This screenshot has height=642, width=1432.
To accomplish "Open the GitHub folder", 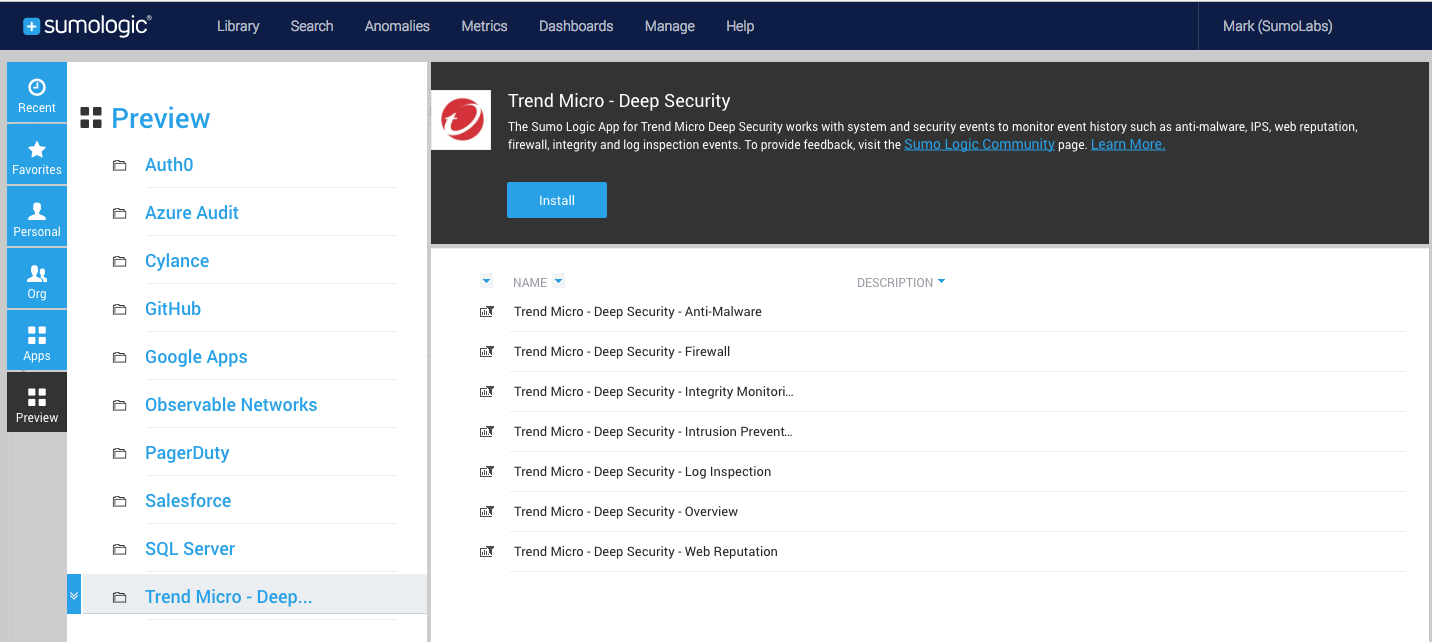I will 173,309.
